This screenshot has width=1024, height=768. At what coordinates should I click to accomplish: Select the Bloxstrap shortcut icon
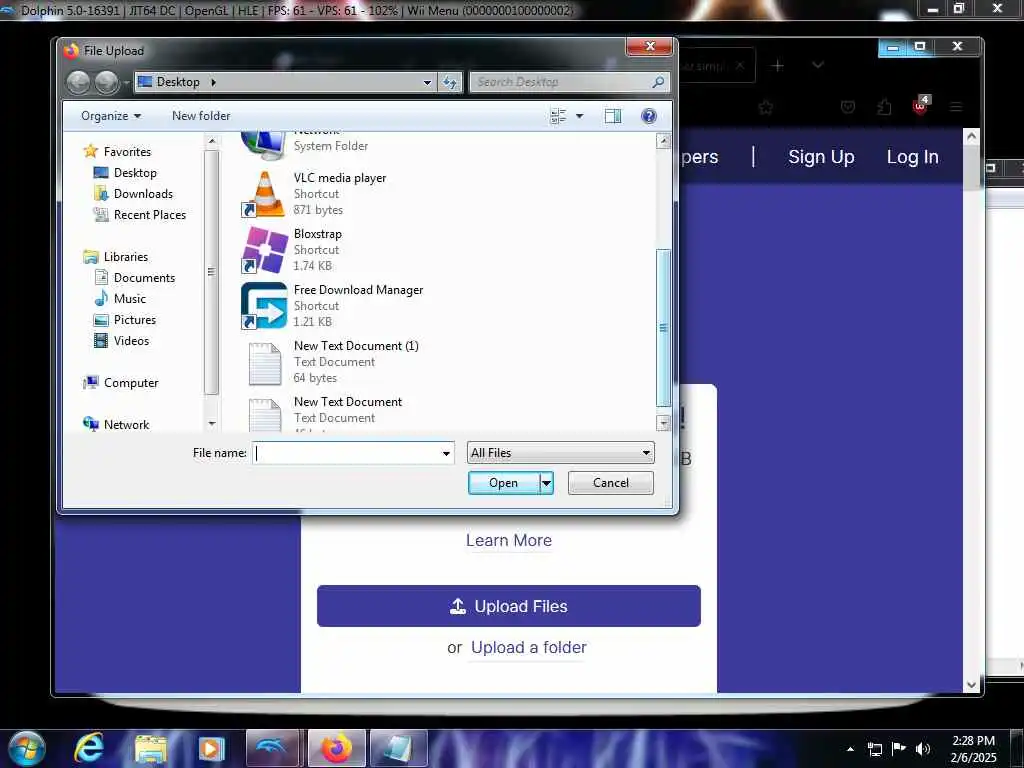[x=264, y=250]
